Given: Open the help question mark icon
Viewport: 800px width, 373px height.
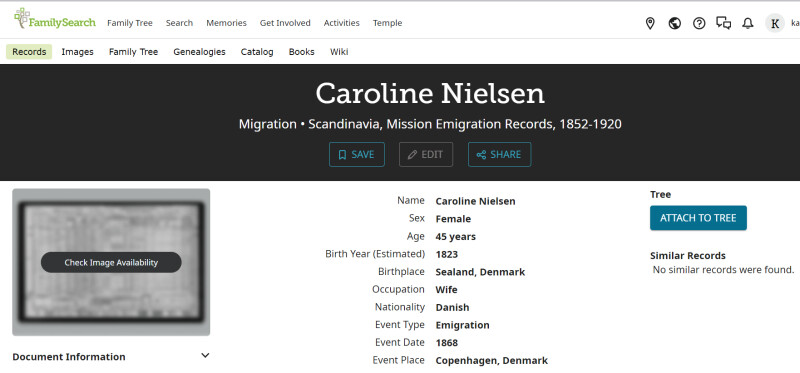Looking at the screenshot, I should [699, 23].
